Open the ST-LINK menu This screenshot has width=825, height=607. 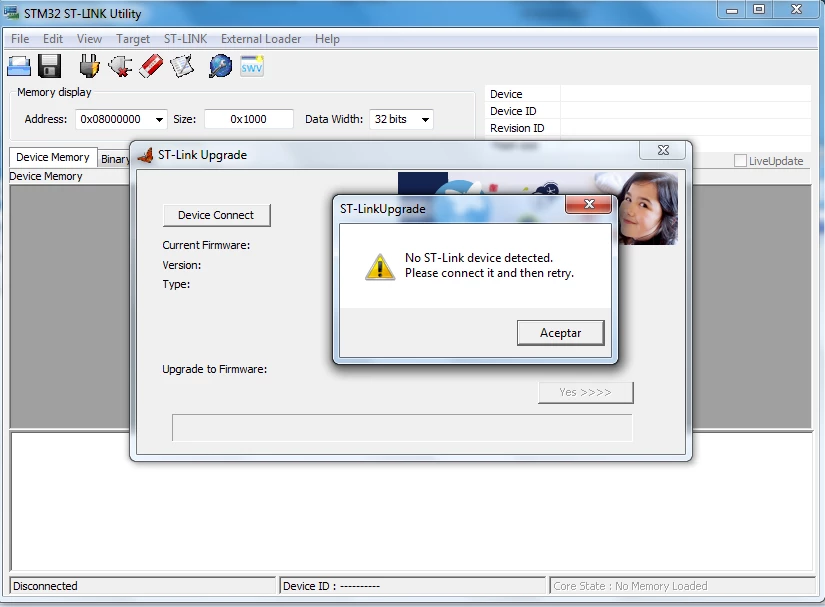pyautogui.click(x=185, y=39)
